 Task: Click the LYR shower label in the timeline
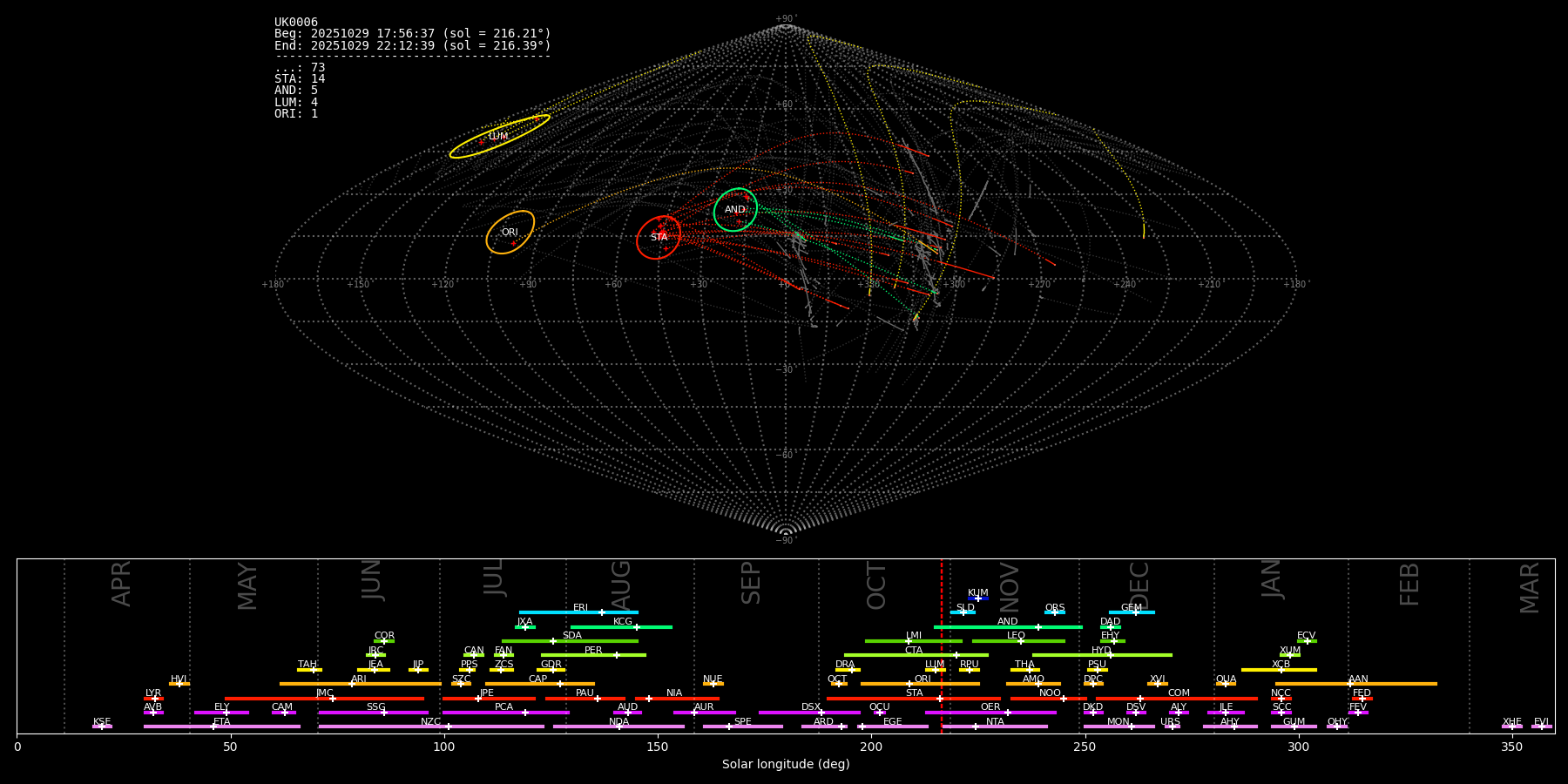[153, 693]
